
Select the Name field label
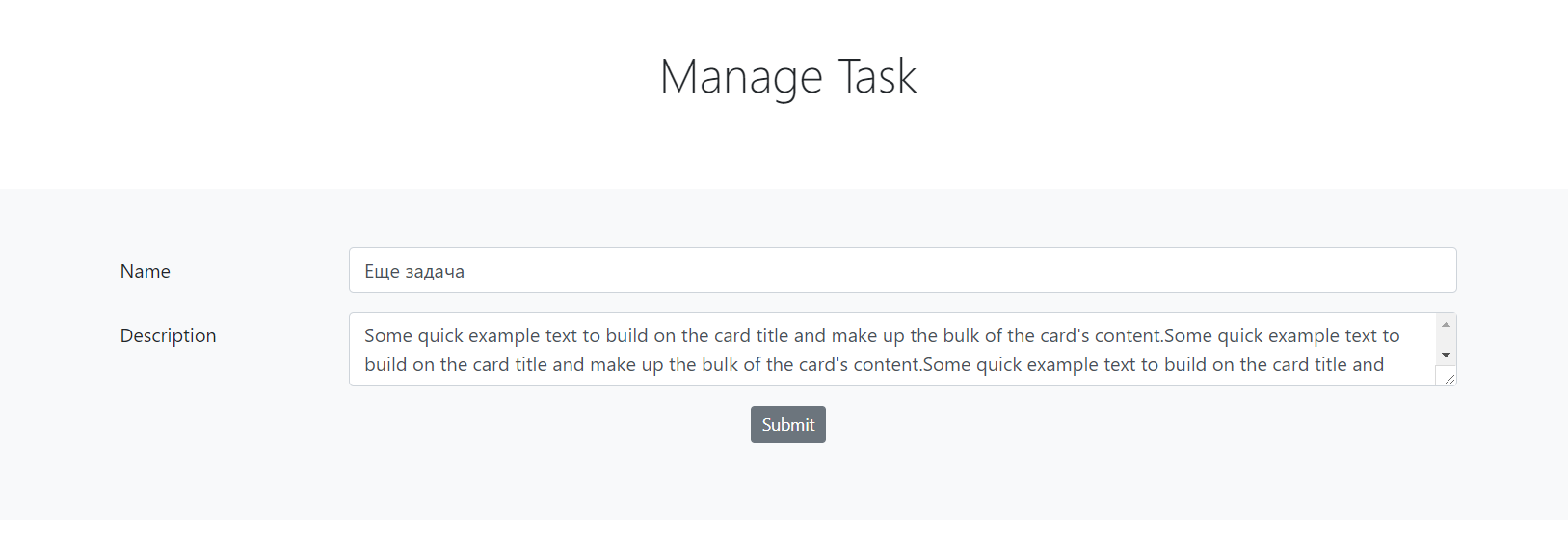pyautogui.click(x=145, y=271)
